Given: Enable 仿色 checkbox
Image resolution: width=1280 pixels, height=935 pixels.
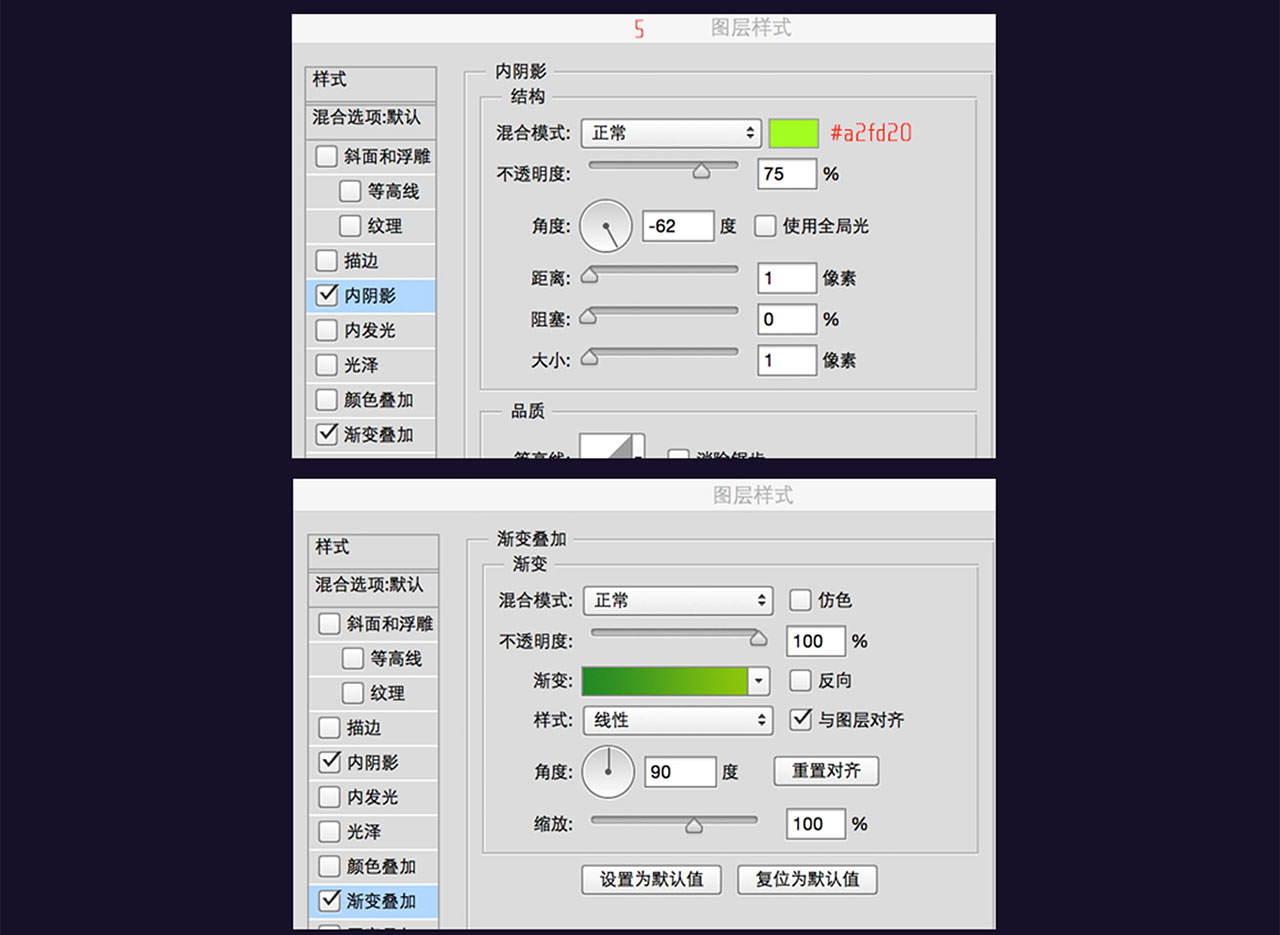Looking at the screenshot, I should [x=800, y=600].
